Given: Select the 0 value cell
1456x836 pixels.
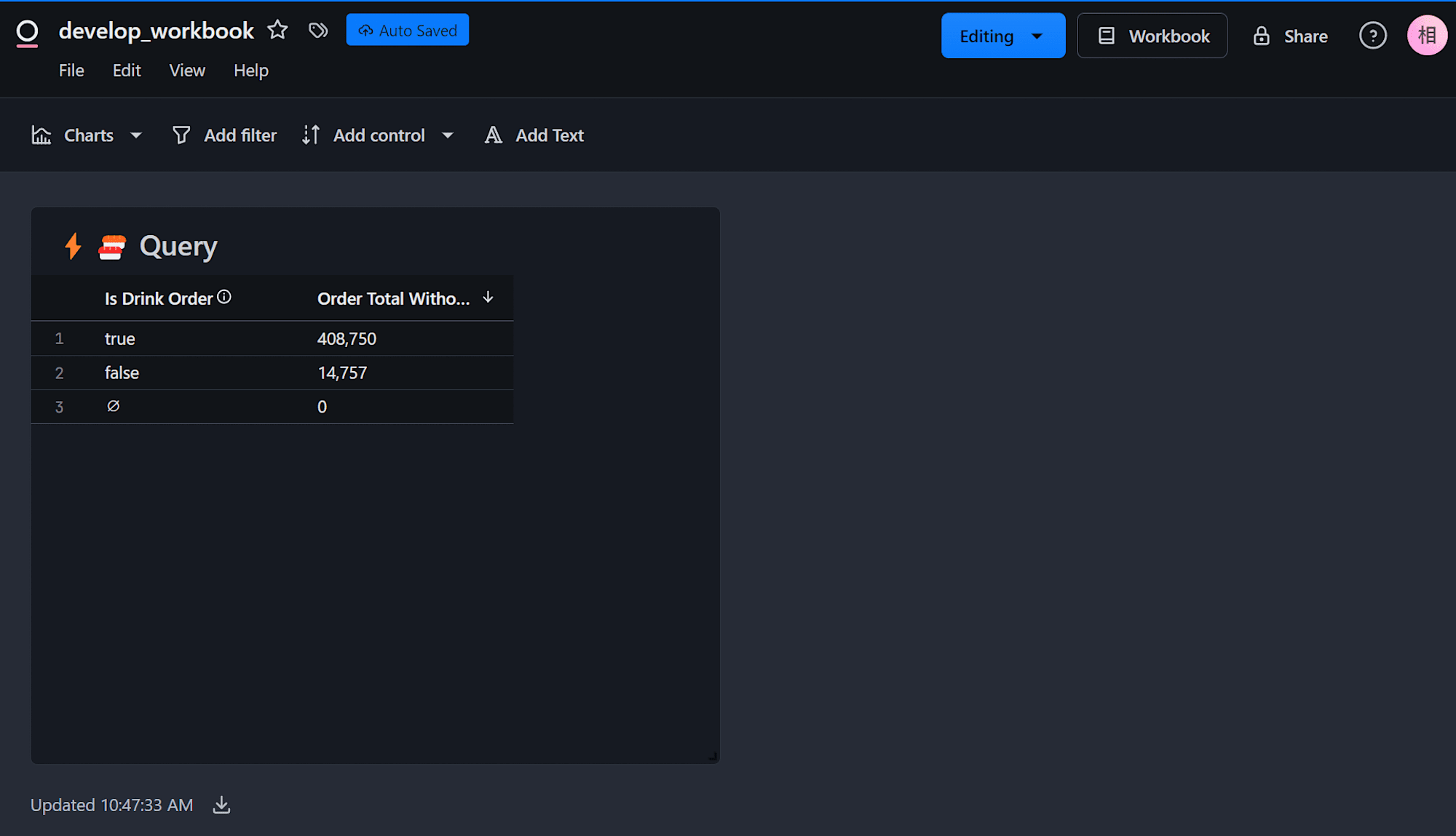Looking at the screenshot, I should (x=322, y=407).
